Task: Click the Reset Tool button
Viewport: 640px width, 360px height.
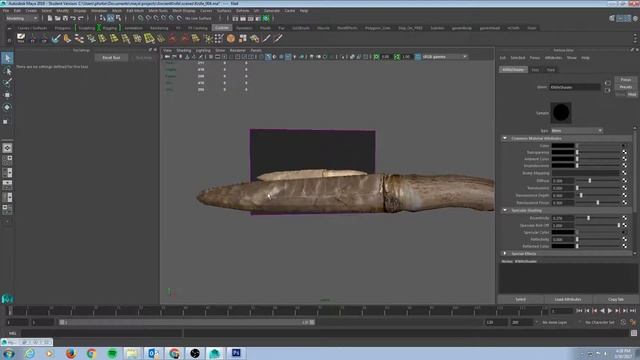Action: click(x=111, y=58)
